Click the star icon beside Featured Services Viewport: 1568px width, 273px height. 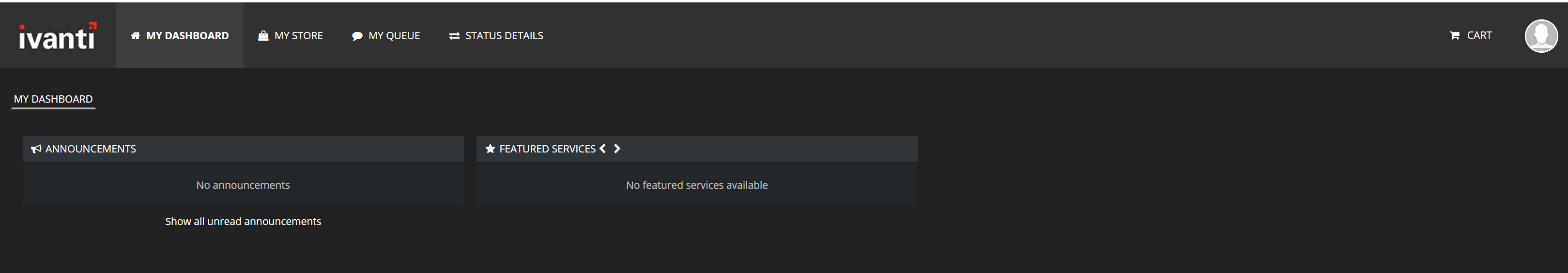[x=490, y=149]
